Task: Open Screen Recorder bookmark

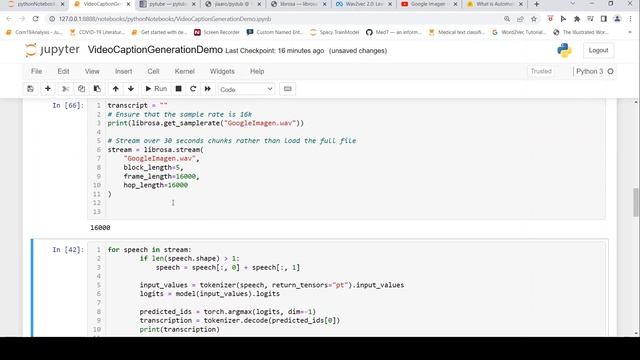Action: click(x=217, y=32)
